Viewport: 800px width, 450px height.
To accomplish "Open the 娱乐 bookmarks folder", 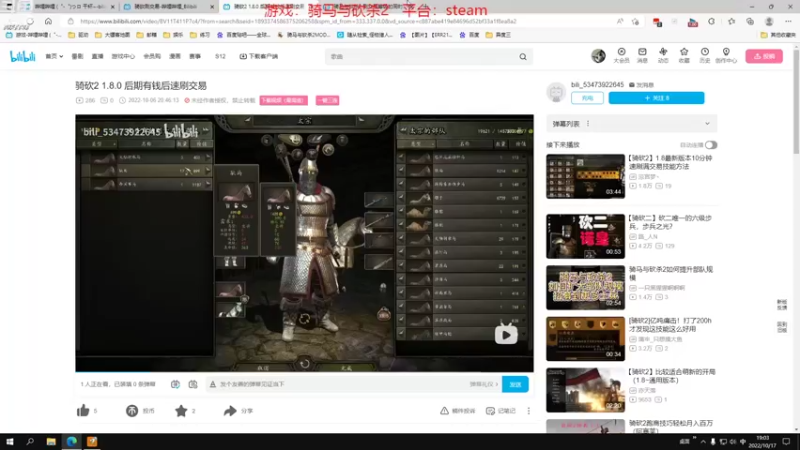I will pos(173,35).
